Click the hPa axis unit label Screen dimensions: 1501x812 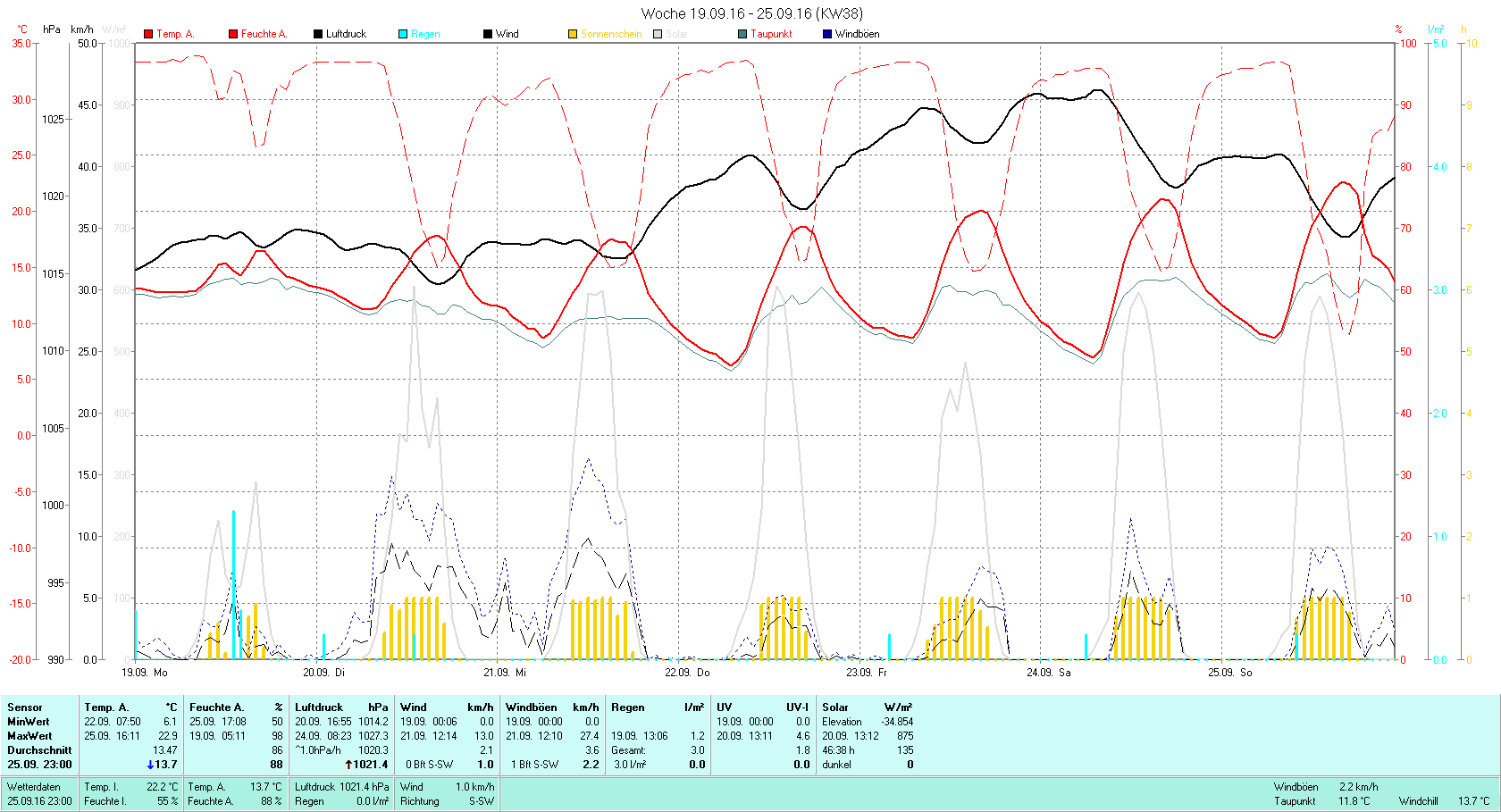click(52, 29)
